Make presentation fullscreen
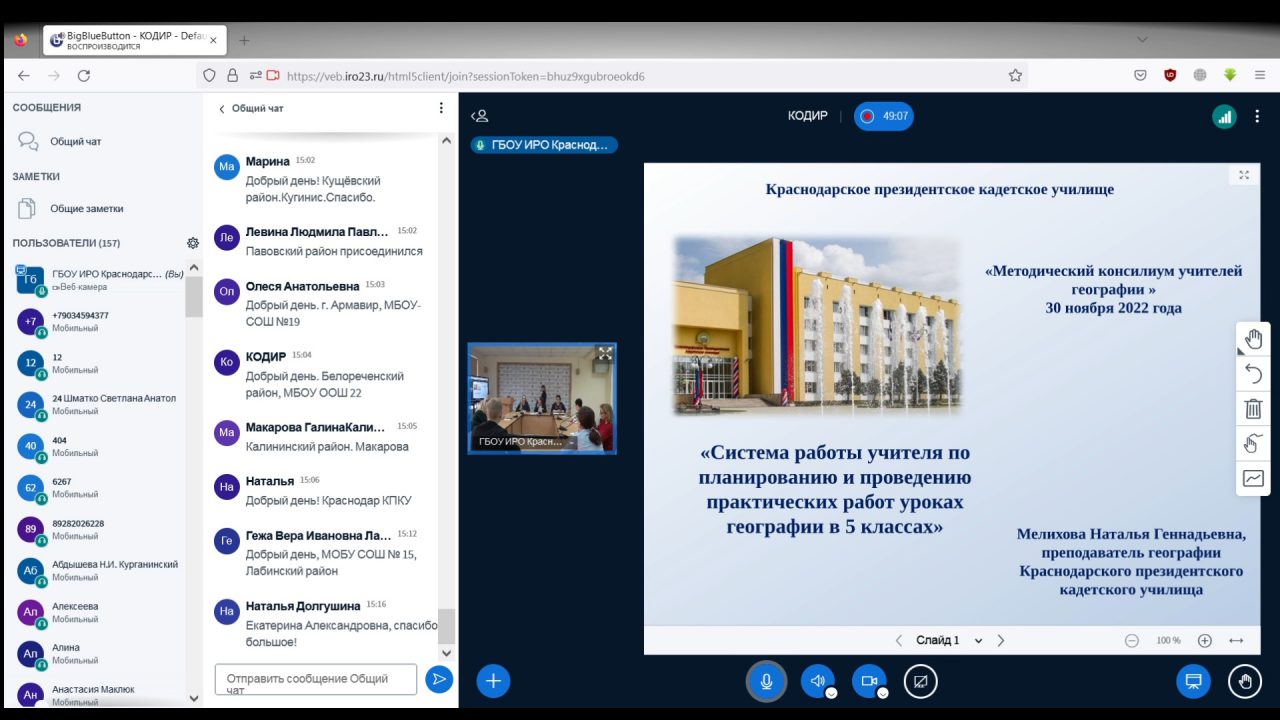 point(1244,175)
